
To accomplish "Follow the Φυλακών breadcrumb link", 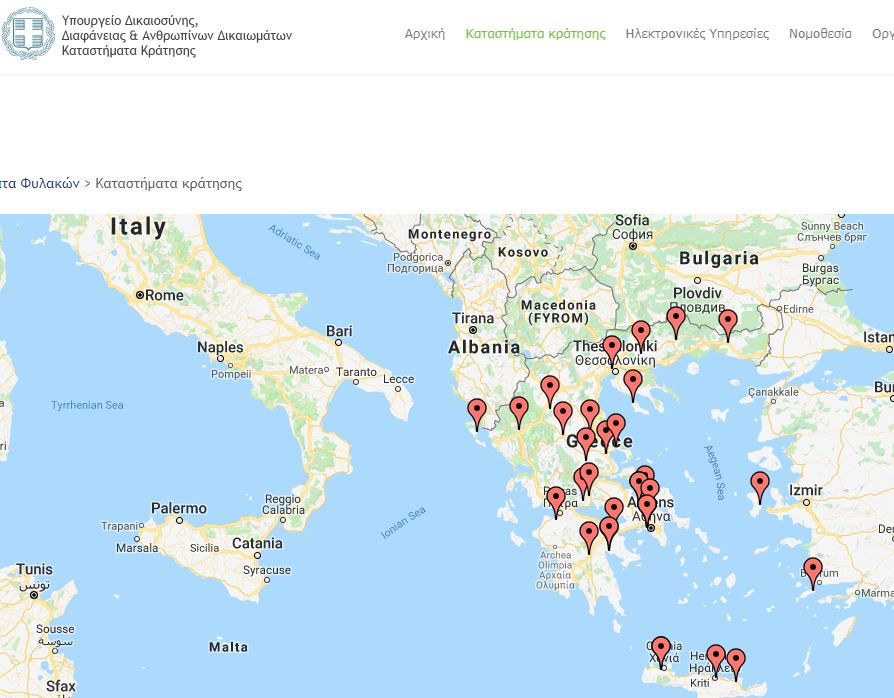I will click(x=40, y=183).
